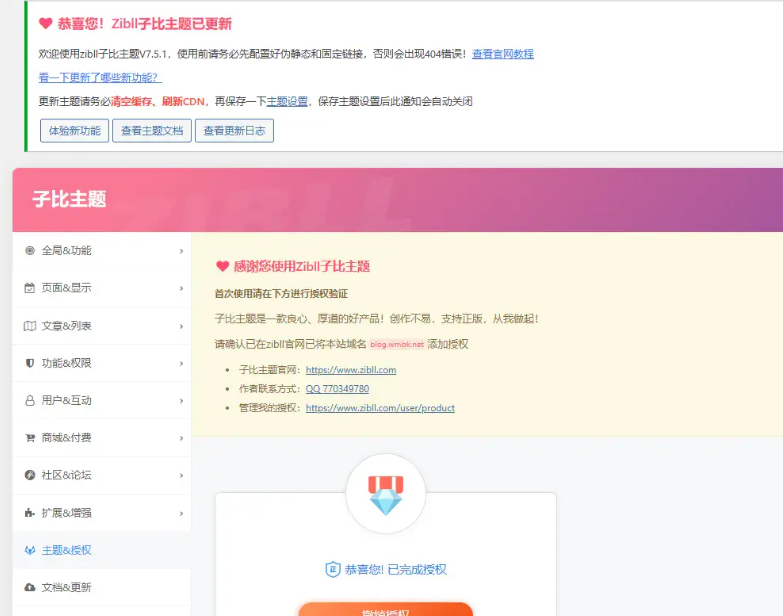
Task: Click the 社区&论坛 compass icon
Action: point(30,475)
